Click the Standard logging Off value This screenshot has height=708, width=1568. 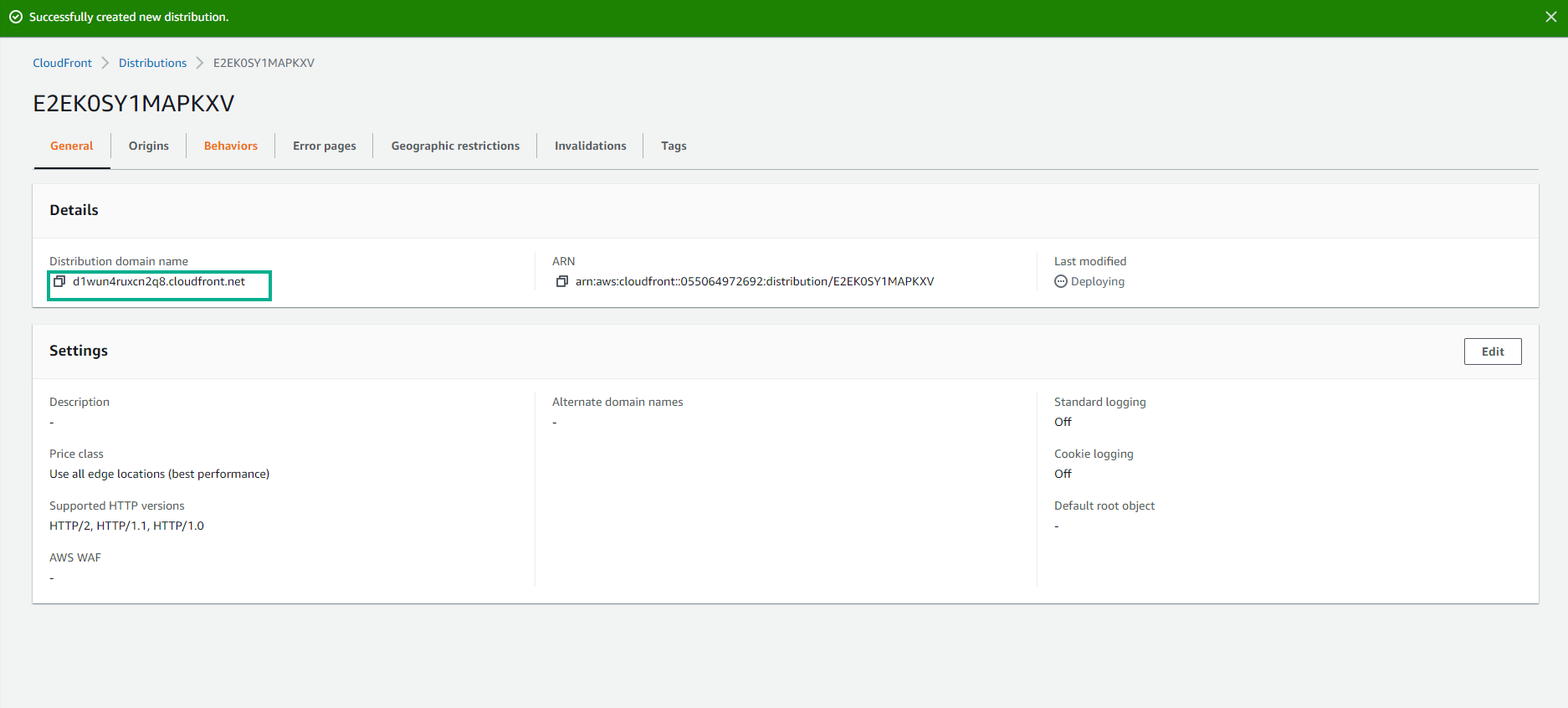[x=1063, y=422]
